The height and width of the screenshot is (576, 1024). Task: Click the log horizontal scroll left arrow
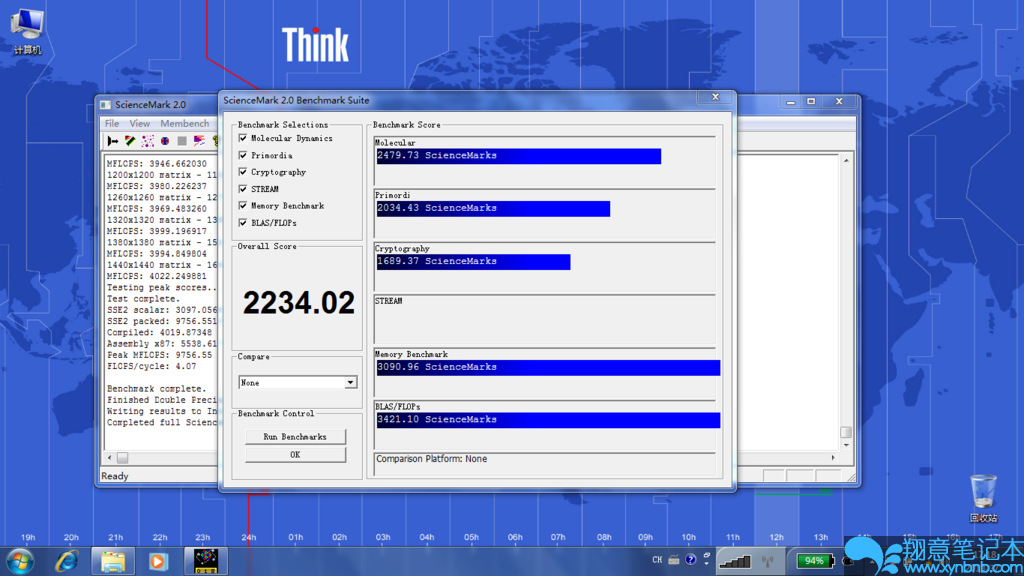pos(110,458)
